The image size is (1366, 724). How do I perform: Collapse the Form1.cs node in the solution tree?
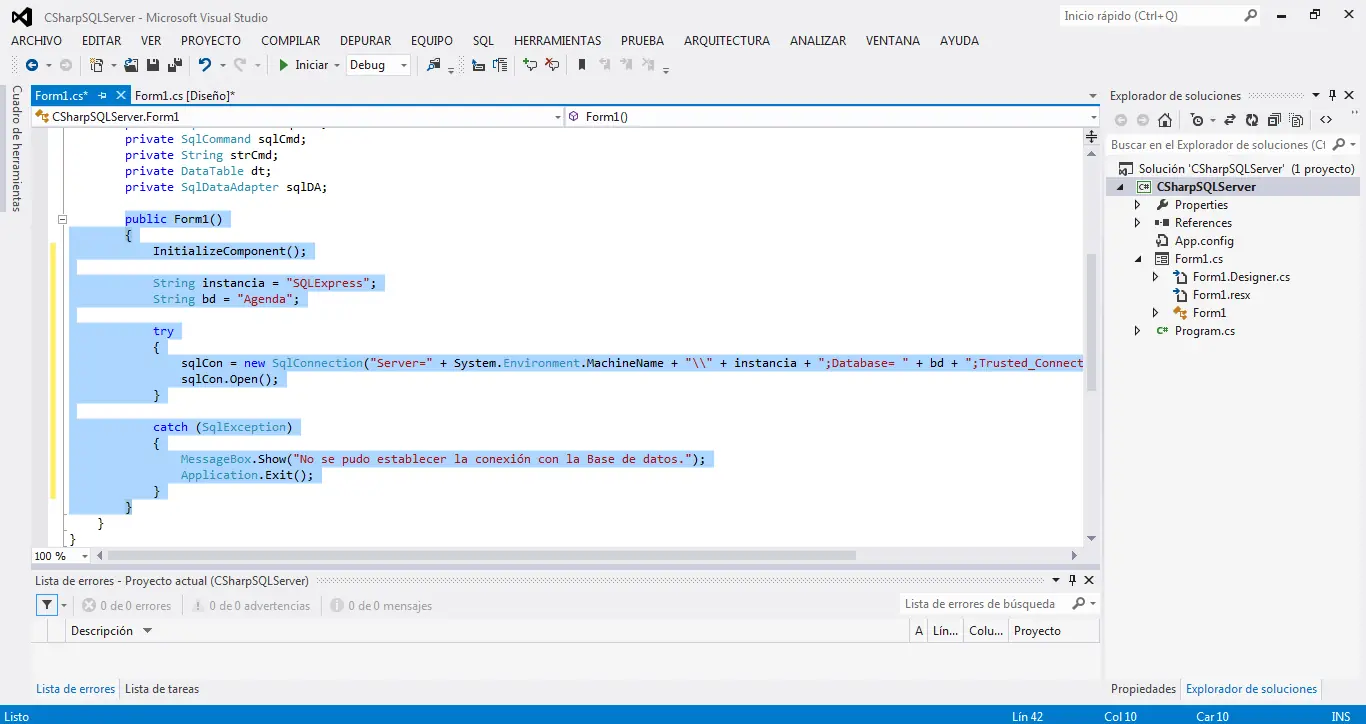click(1137, 259)
